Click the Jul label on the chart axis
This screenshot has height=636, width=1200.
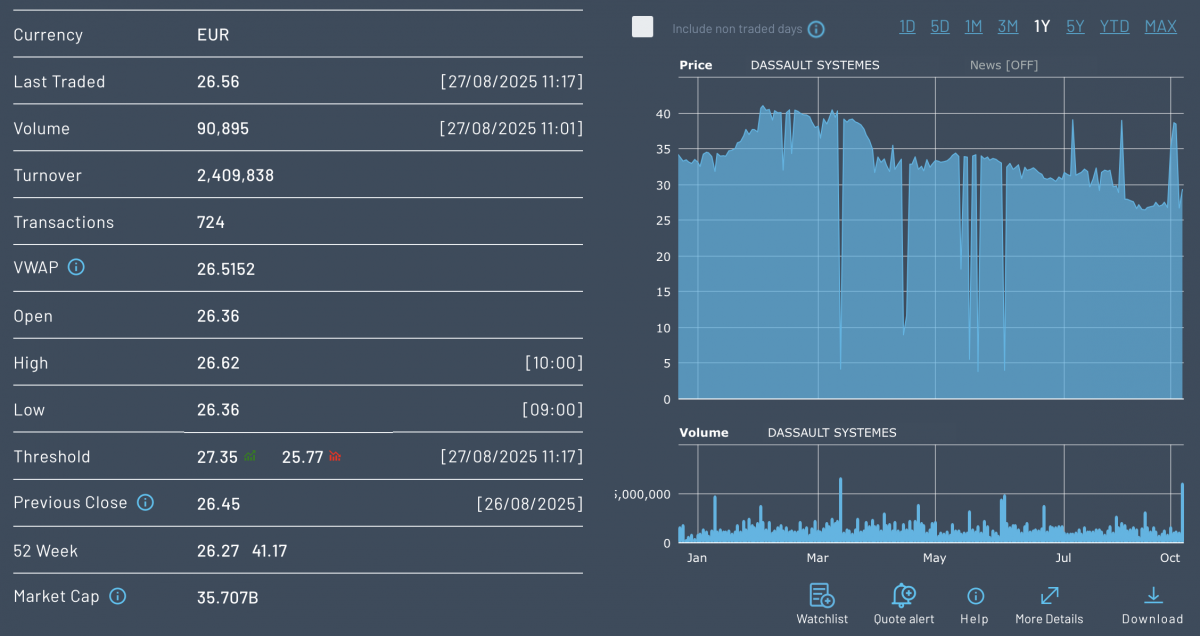pyautogui.click(x=1063, y=558)
